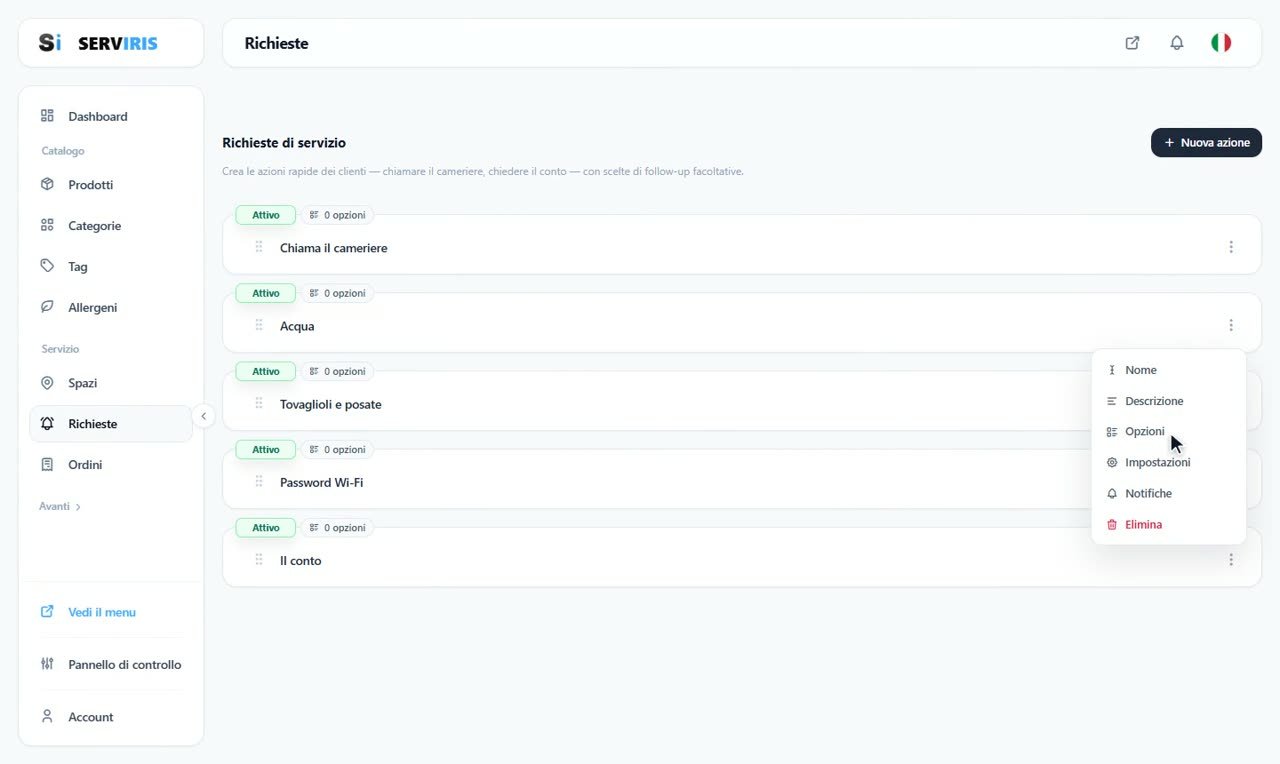
Task: Open Ordini in the sidebar
Action: pyautogui.click(x=111, y=465)
